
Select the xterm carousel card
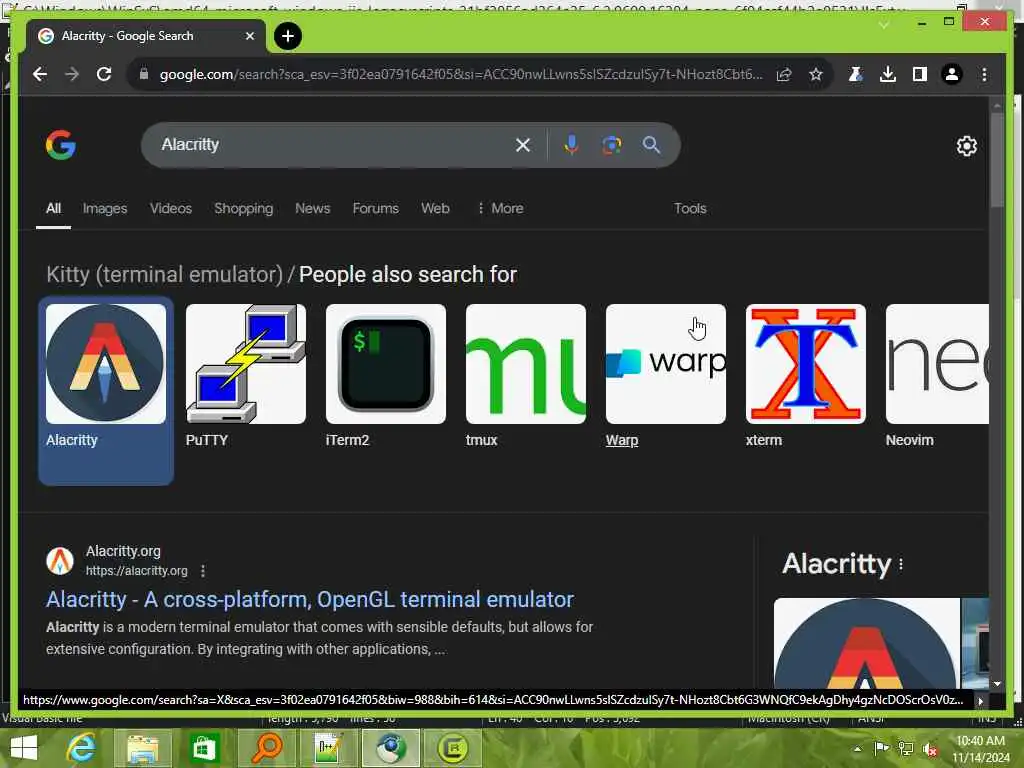coord(805,376)
